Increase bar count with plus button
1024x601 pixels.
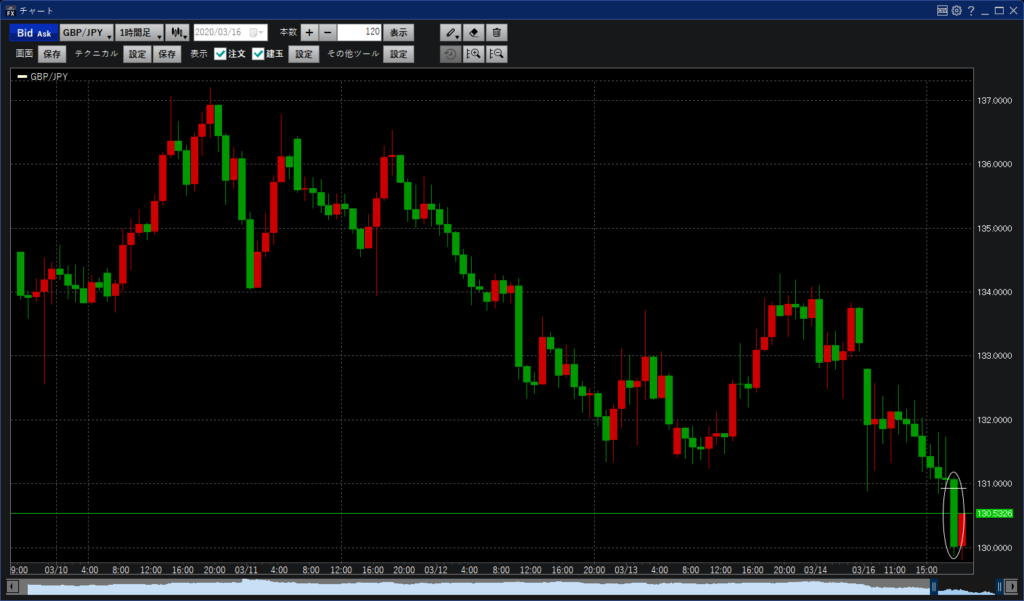(309, 33)
